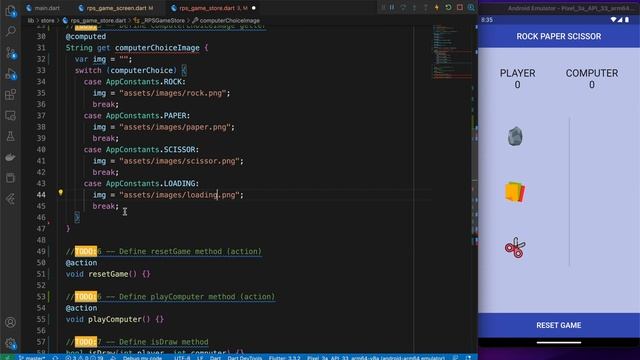
Task: Tap the scissor image in emulator
Action: [515, 248]
